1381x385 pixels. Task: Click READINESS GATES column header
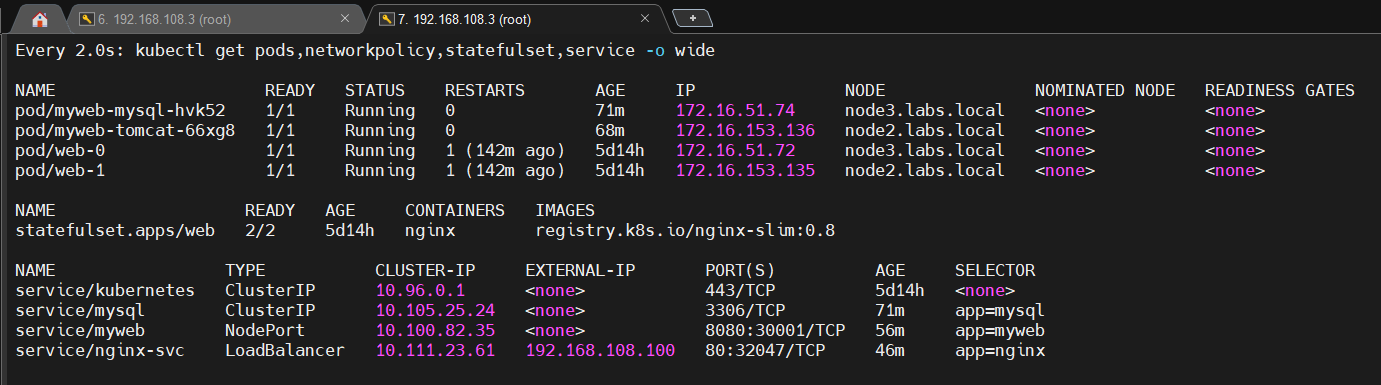pos(1280,90)
